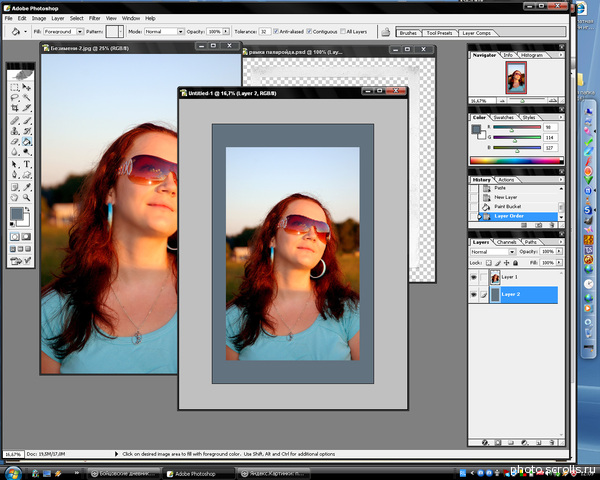Switch to the Channels tab
The height and width of the screenshot is (480, 600).
tap(507, 242)
